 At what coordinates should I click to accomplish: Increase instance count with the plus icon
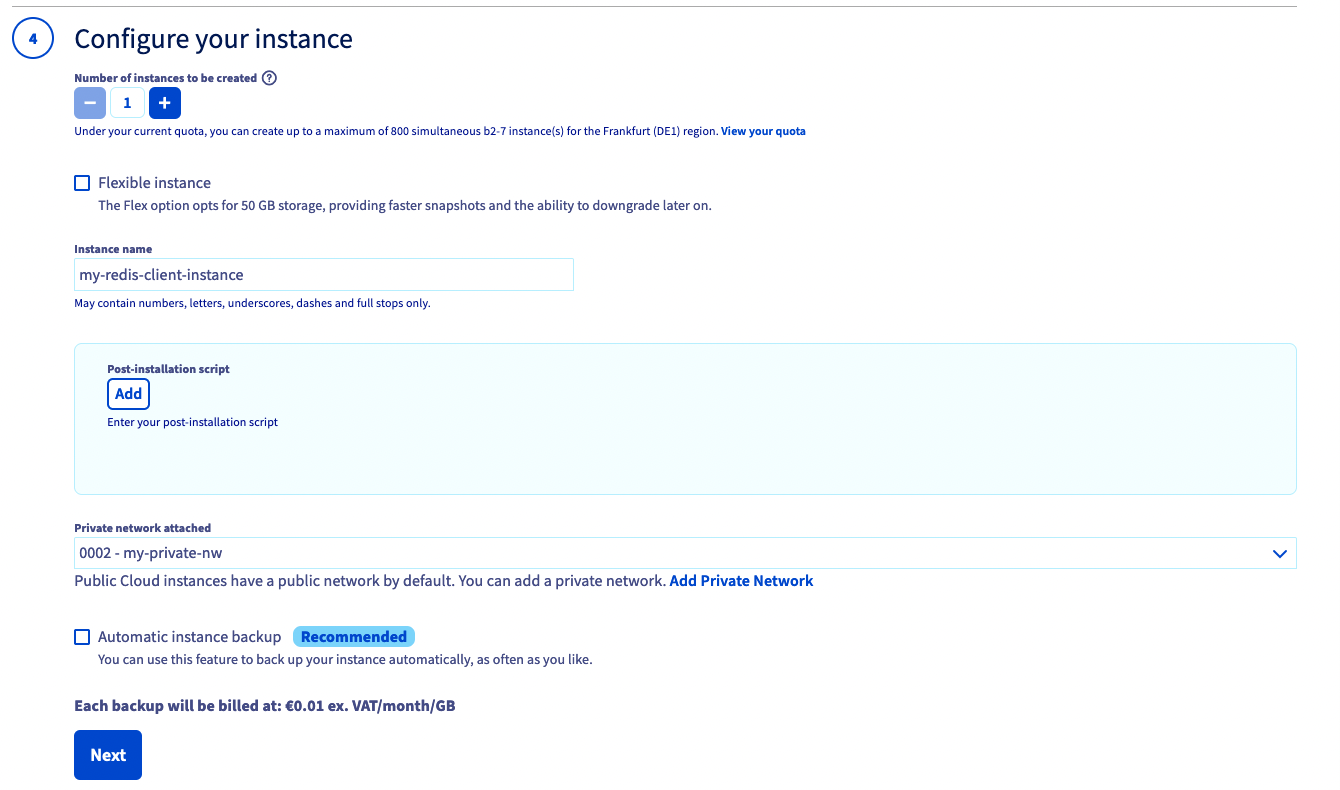(x=164, y=102)
